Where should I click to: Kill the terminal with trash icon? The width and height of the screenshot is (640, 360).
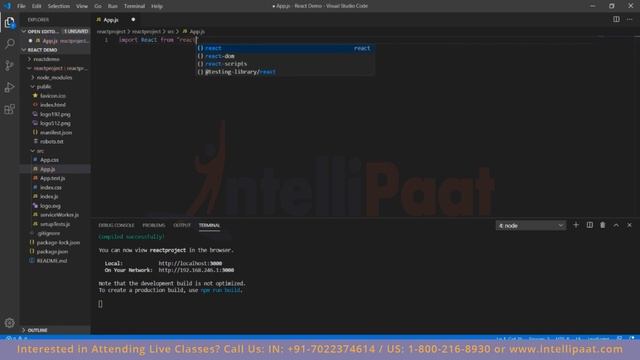[602, 225]
